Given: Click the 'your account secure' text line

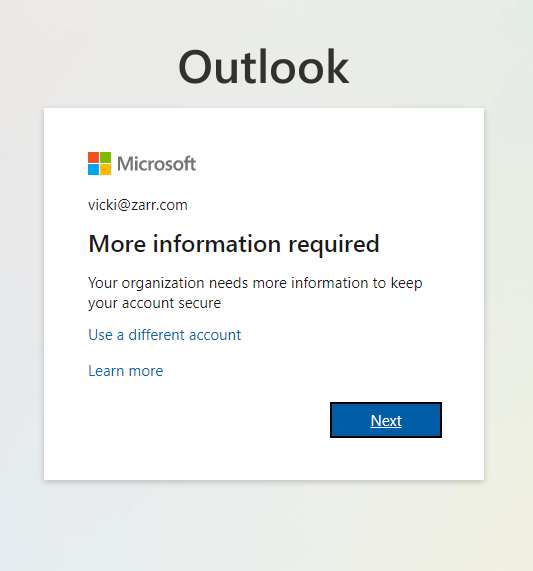Looking at the screenshot, I should (155, 303).
